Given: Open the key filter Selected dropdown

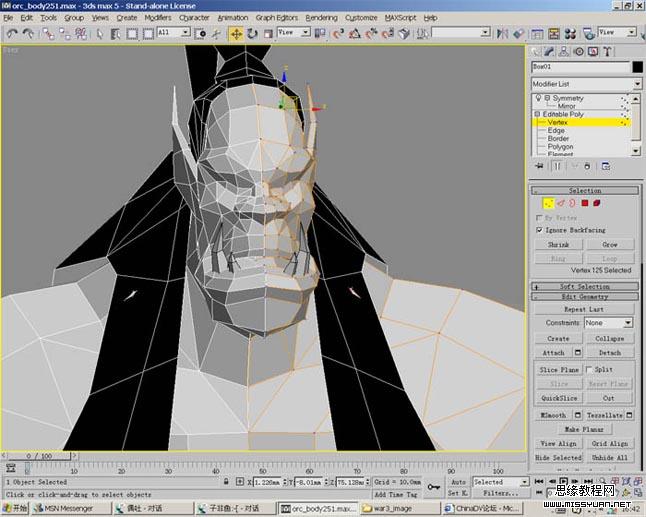Looking at the screenshot, I should point(501,482).
